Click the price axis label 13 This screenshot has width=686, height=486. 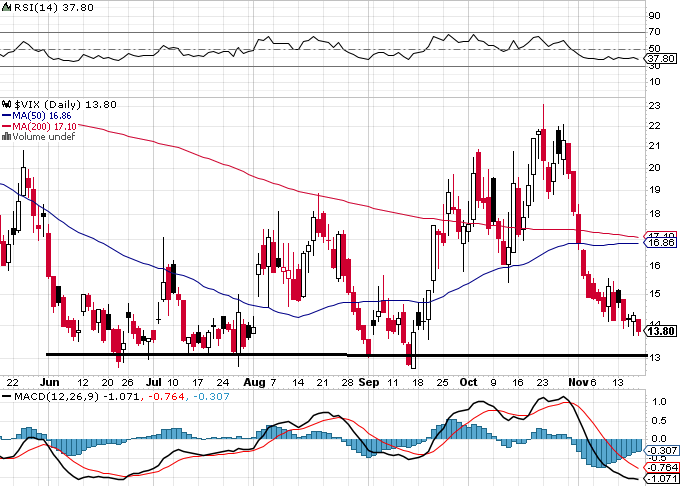coord(655,357)
